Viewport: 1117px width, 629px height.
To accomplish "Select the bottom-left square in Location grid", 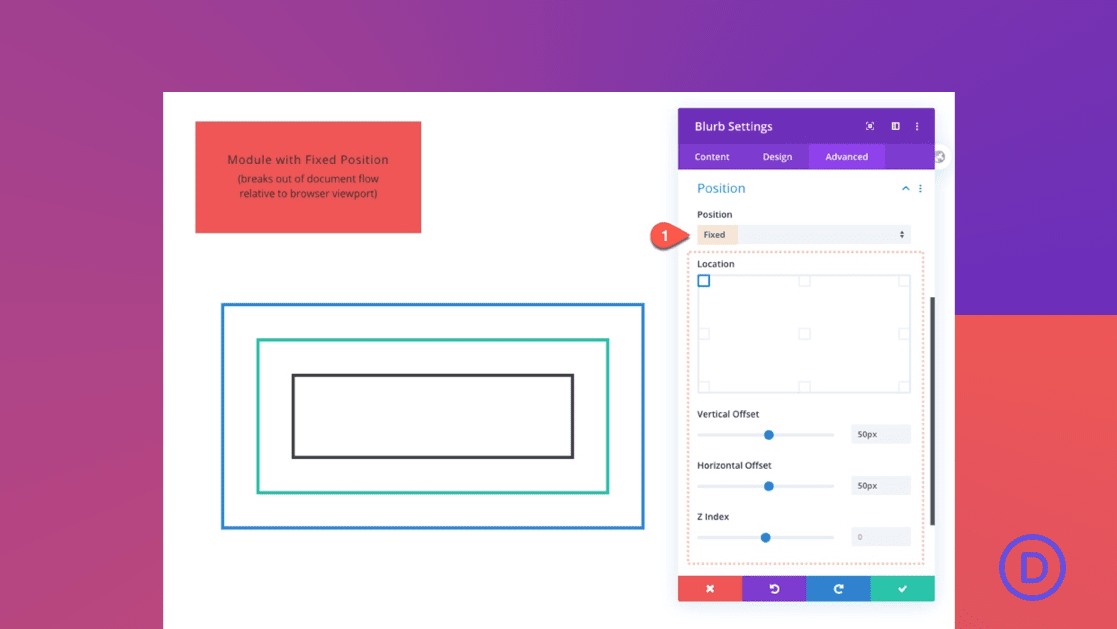I will (x=703, y=388).
